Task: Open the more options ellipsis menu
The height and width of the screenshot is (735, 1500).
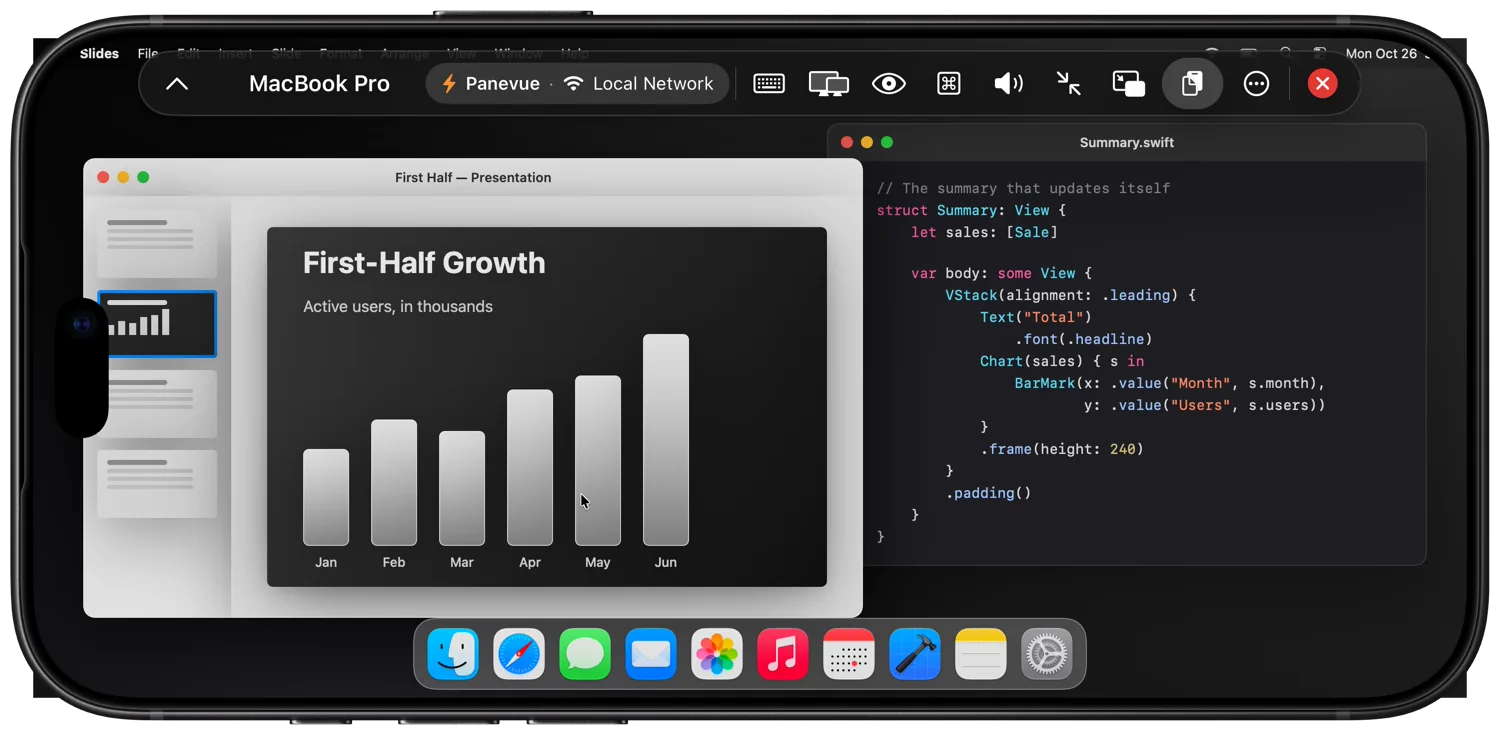Action: point(1256,84)
